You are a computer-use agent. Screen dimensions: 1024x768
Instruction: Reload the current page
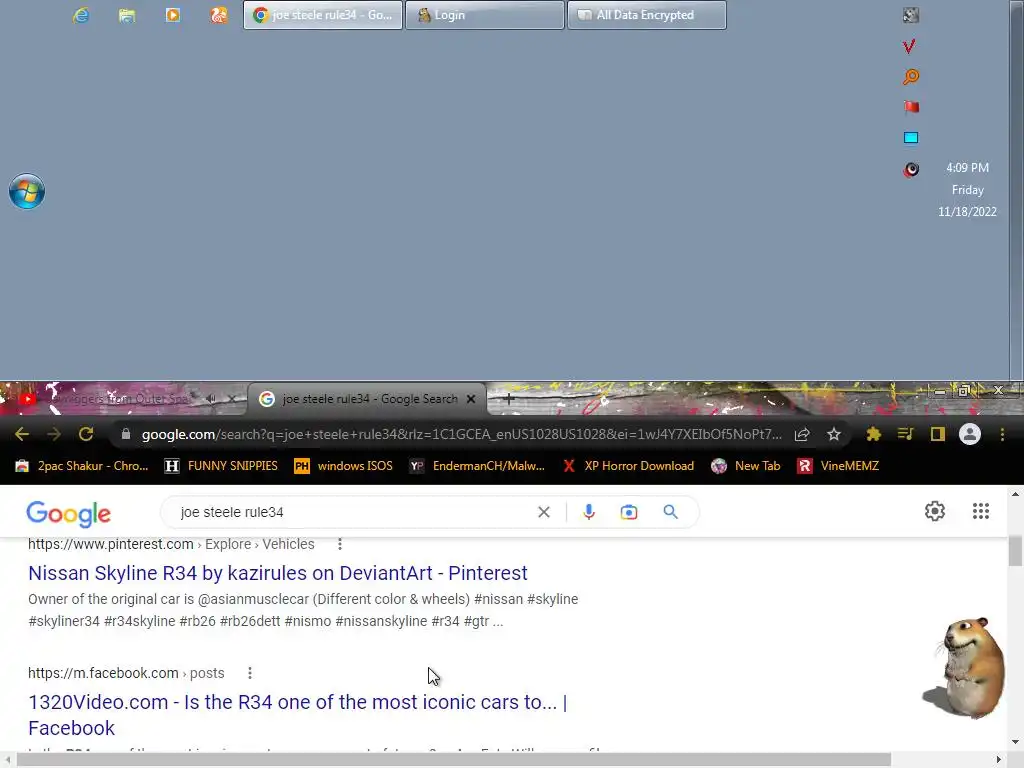click(86, 434)
